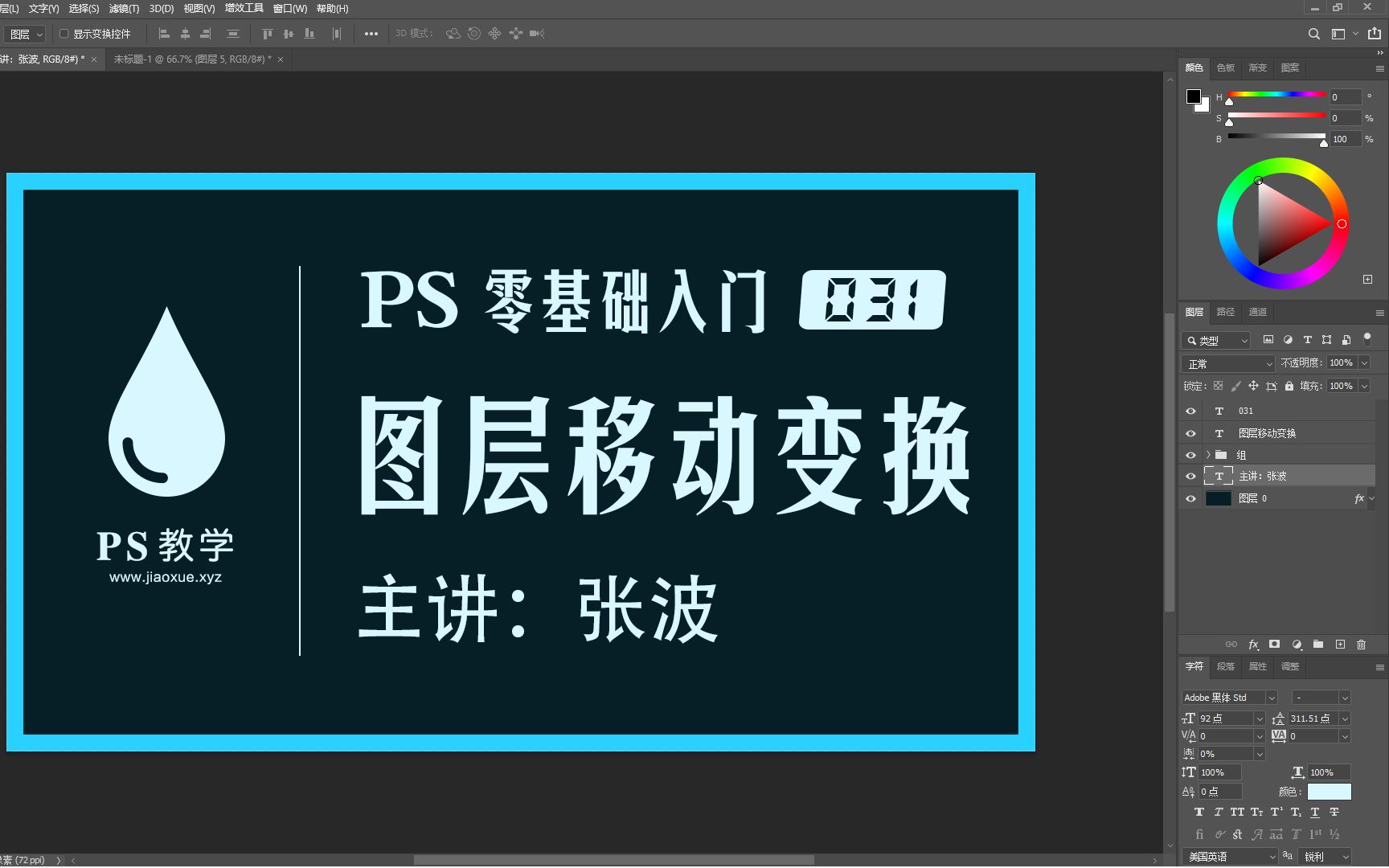This screenshot has height=868, width=1389.
Task: Click the hue H slider in Color panel
Action: (x=1276, y=95)
